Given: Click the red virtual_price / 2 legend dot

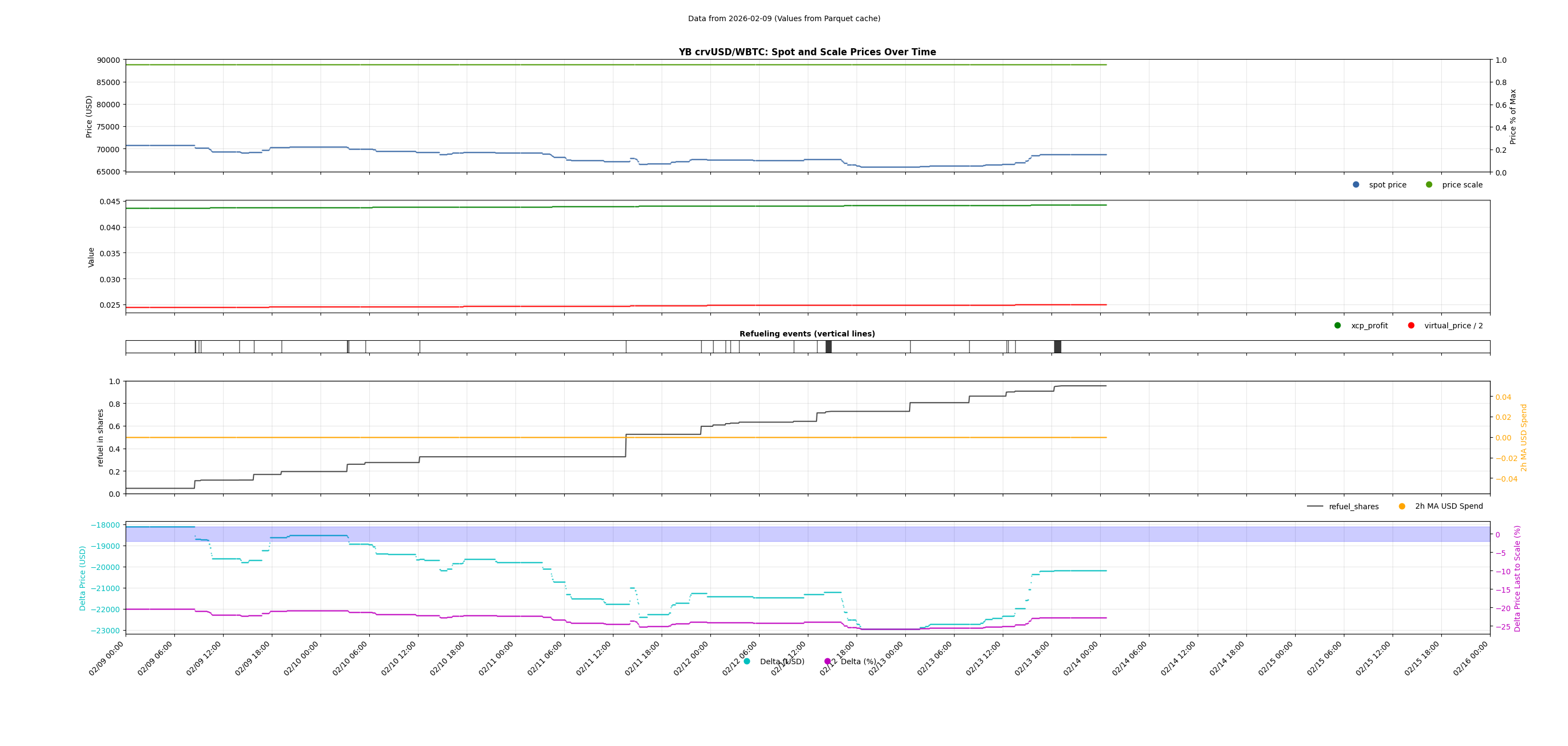Looking at the screenshot, I should tap(1411, 325).
